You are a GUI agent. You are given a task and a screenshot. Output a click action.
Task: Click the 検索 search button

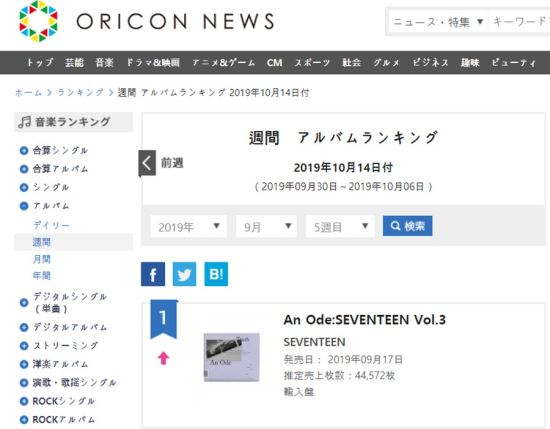point(408,226)
